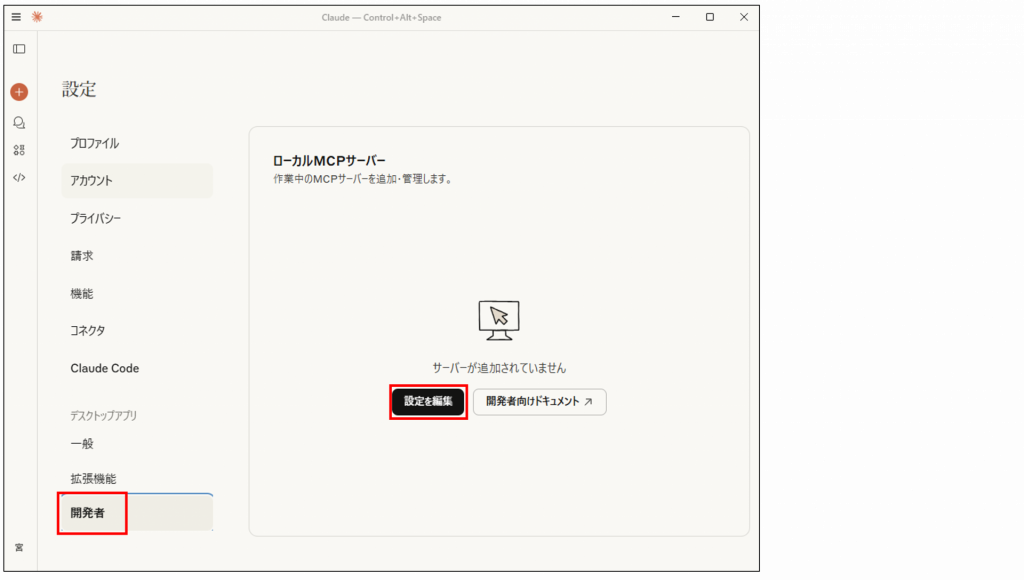
Task: Go to the 請求 settings section
Action: pyautogui.click(x=82, y=256)
